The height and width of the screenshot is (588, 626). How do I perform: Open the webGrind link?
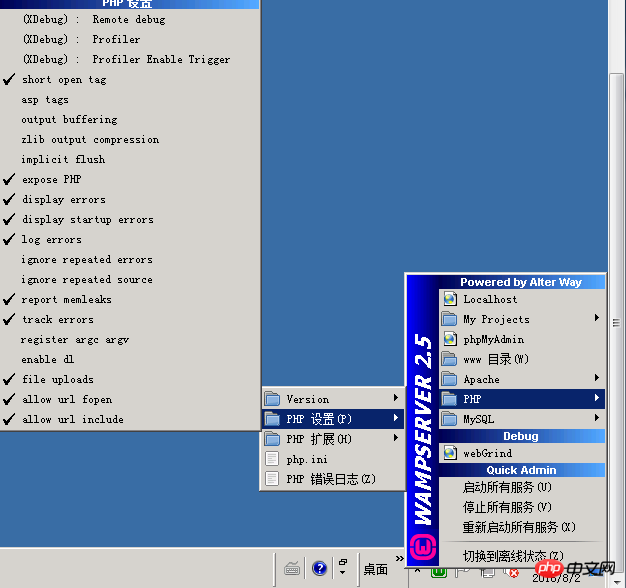[x=522, y=453]
